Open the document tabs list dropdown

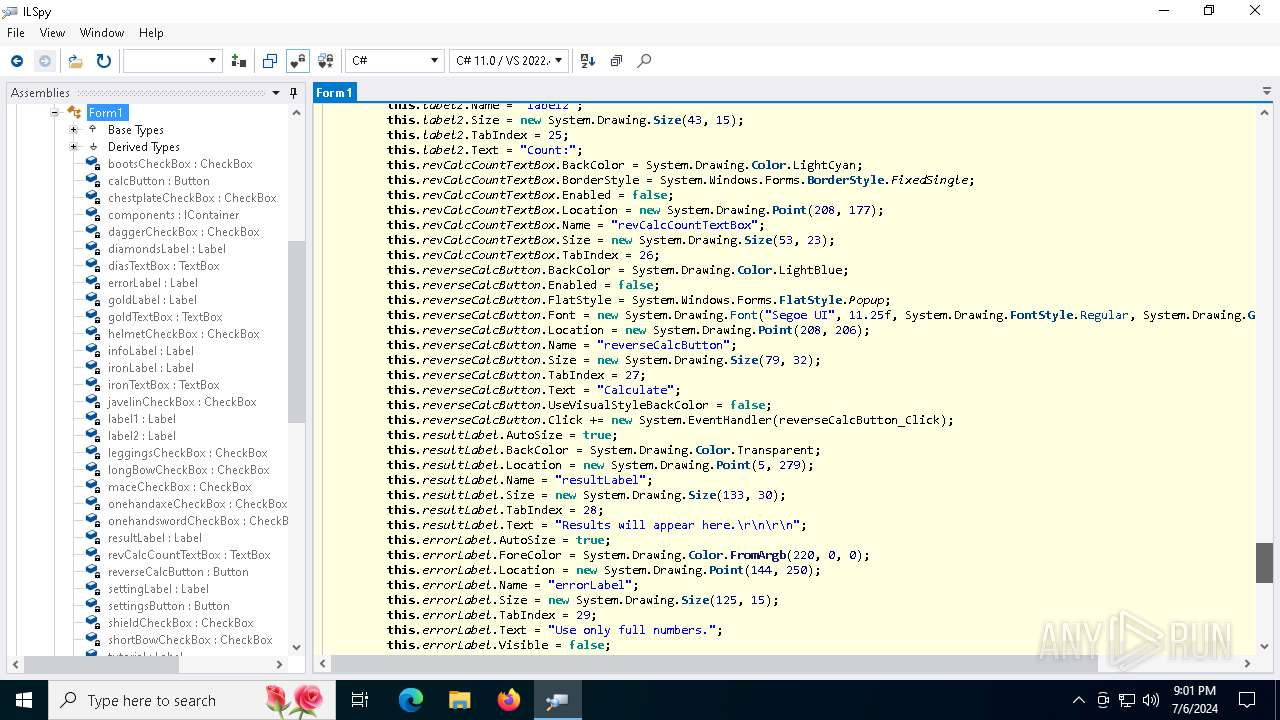pyautogui.click(x=1267, y=92)
